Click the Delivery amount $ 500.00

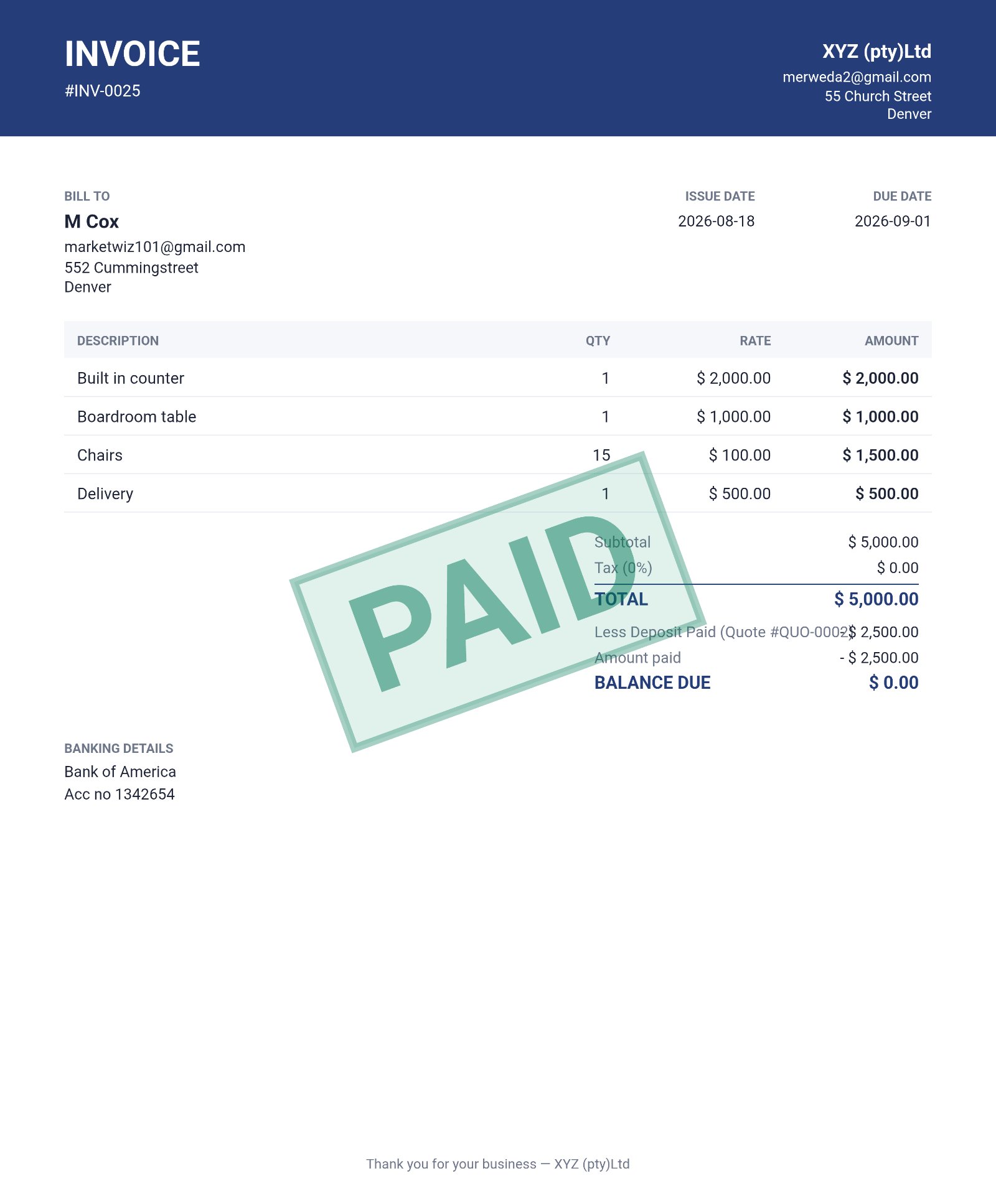pos(886,494)
